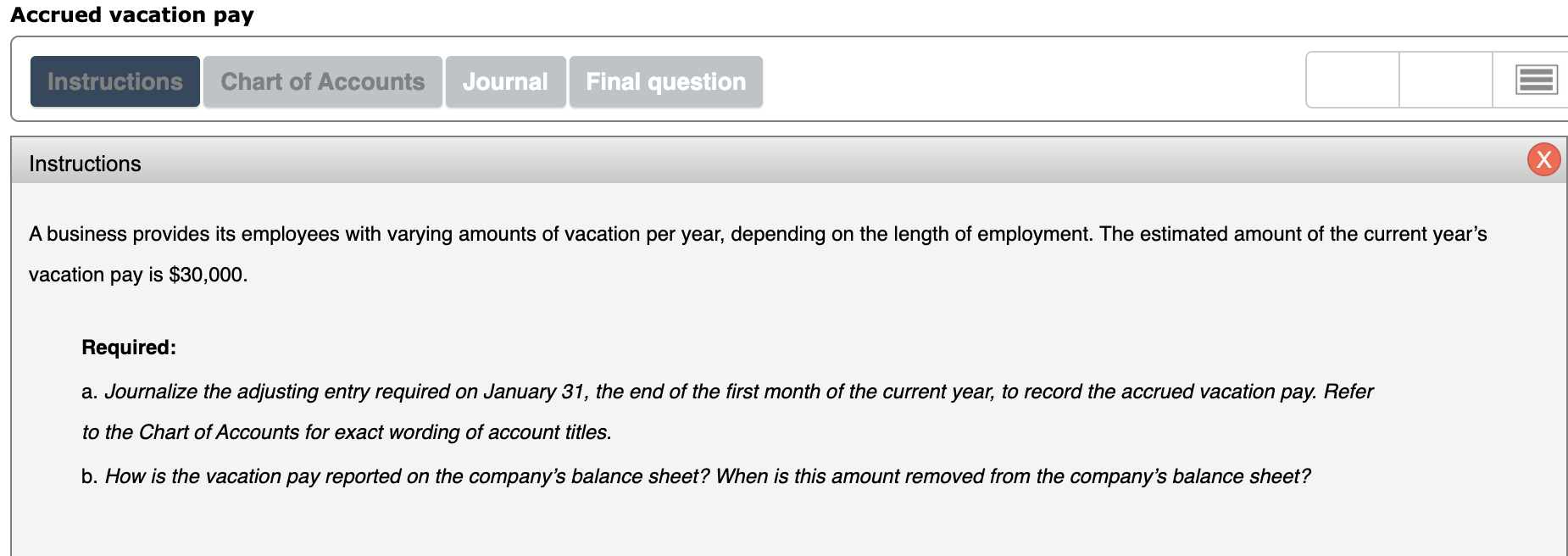The height and width of the screenshot is (556, 1568).
Task: Open Final question to answer part b
Action: (665, 81)
